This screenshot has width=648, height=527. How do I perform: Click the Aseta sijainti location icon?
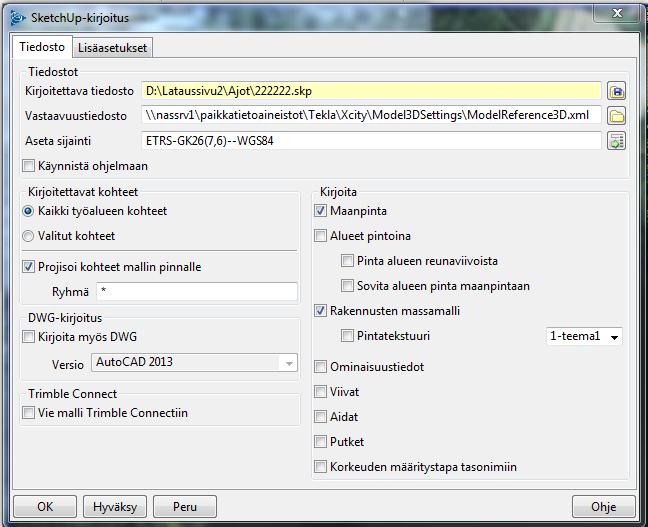pyautogui.click(x=616, y=141)
